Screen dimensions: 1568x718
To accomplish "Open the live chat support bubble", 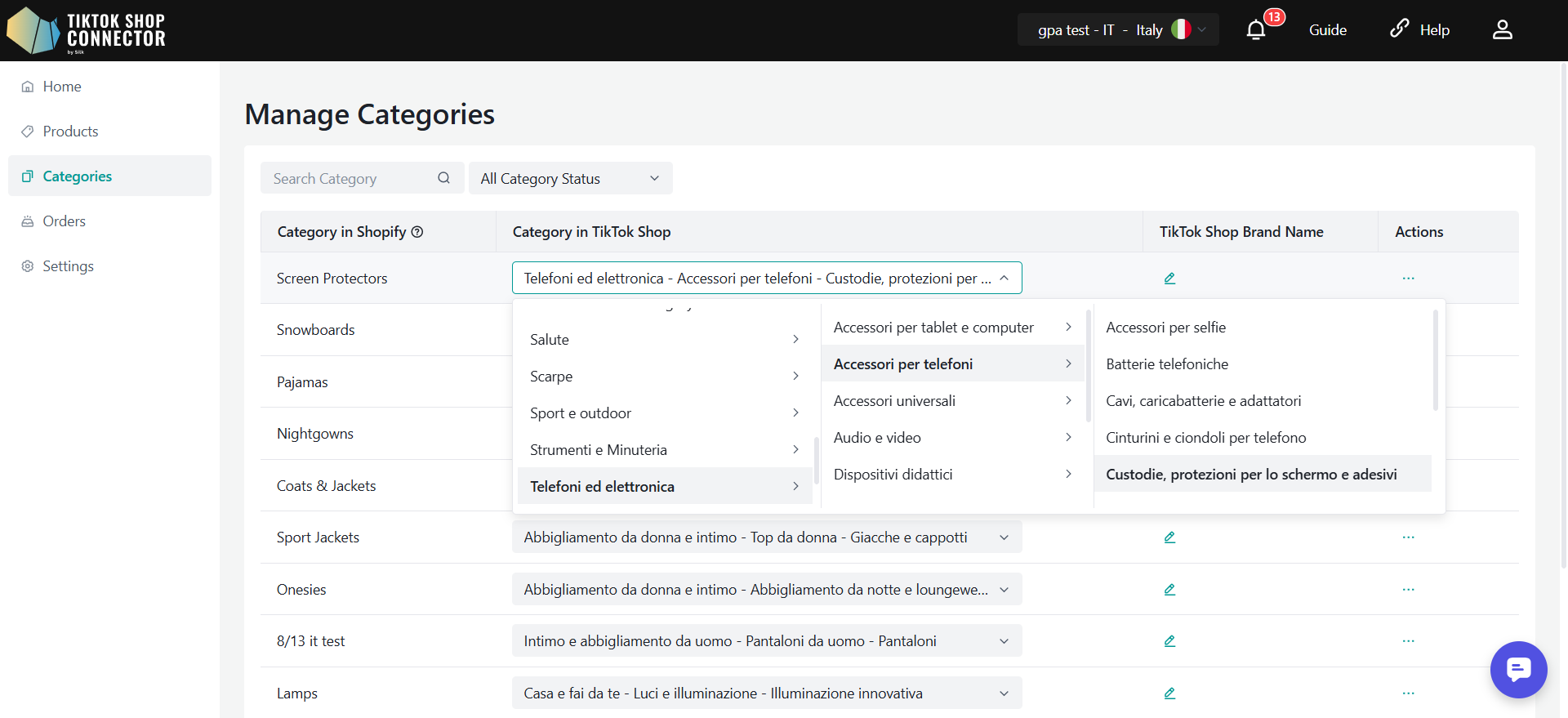I will (1518, 670).
